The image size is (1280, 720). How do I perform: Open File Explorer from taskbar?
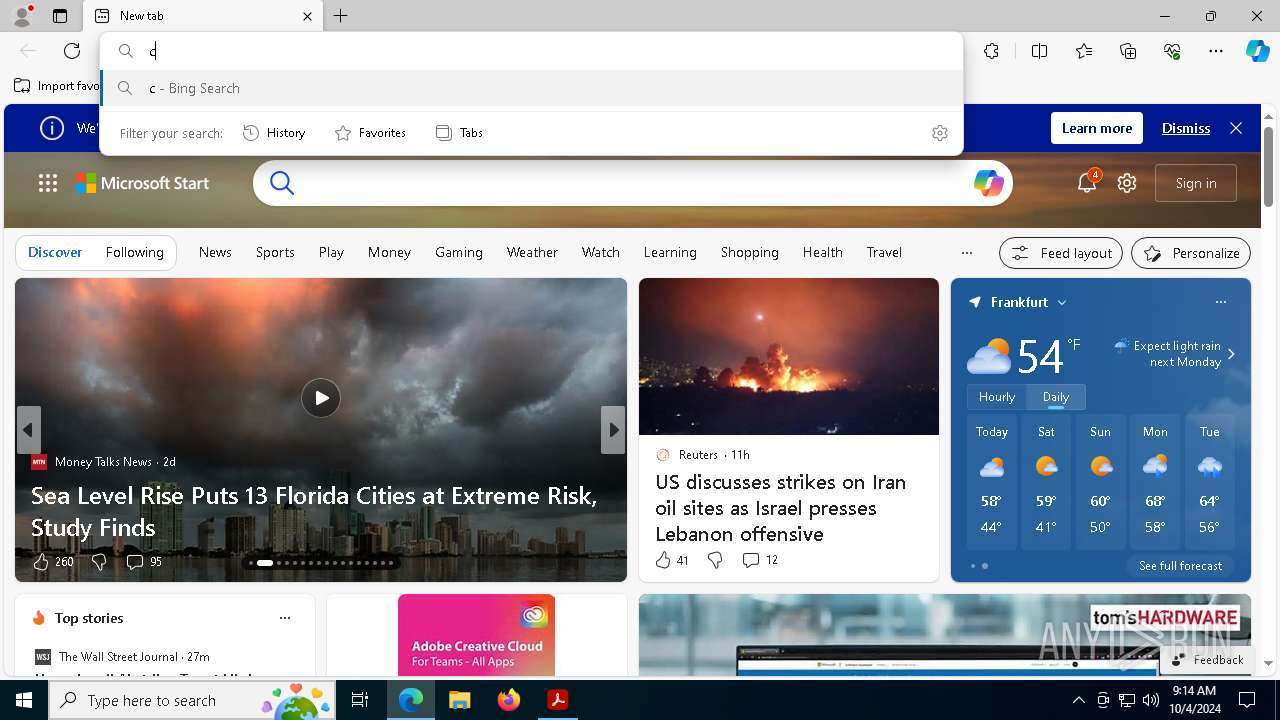tap(460, 700)
